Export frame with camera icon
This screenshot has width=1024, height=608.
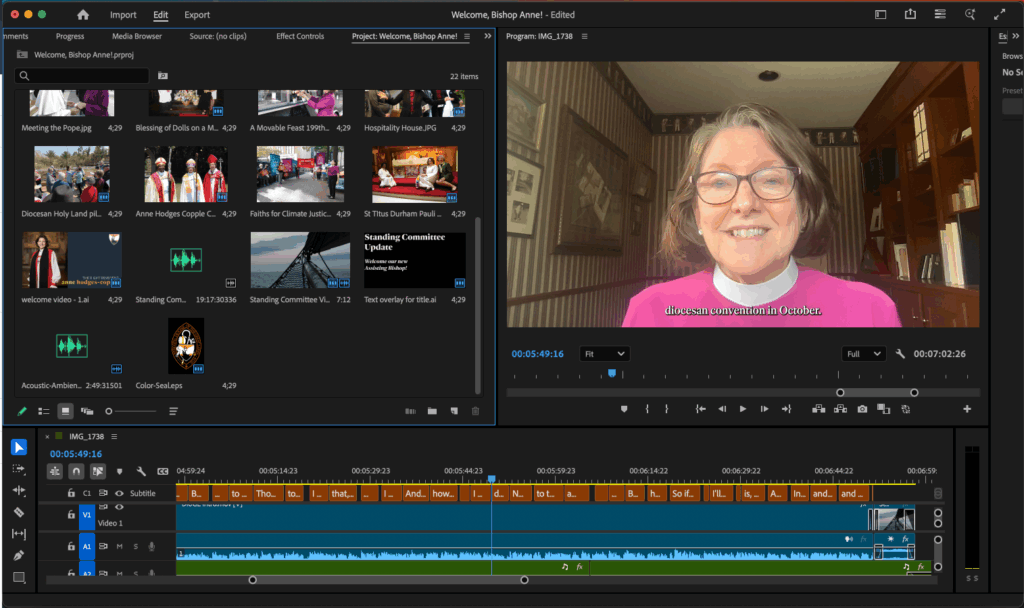pyautogui.click(x=862, y=409)
